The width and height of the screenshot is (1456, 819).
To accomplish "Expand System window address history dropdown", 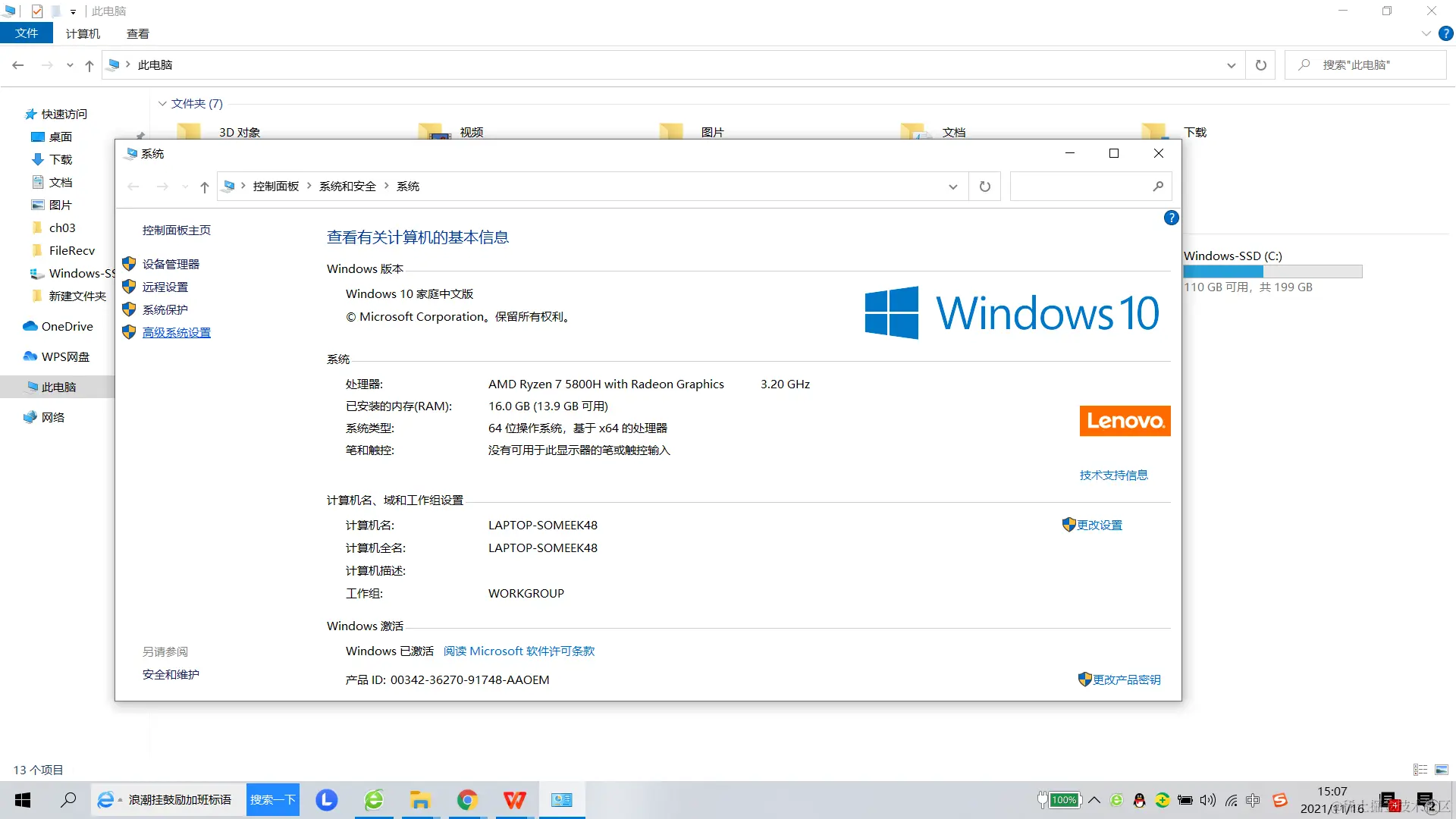I will click(x=952, y=187).
